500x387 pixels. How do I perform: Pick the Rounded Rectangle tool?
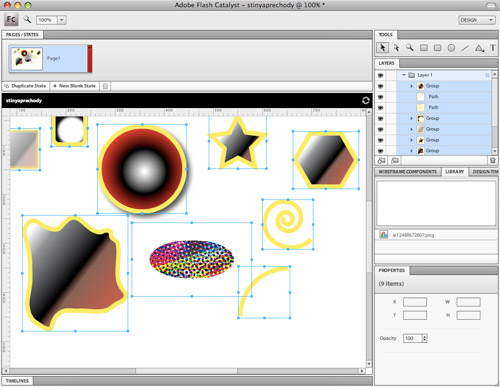(437, 48)
